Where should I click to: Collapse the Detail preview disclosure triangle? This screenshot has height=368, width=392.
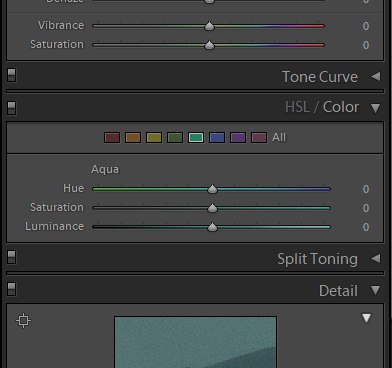(x=366, y=318)
